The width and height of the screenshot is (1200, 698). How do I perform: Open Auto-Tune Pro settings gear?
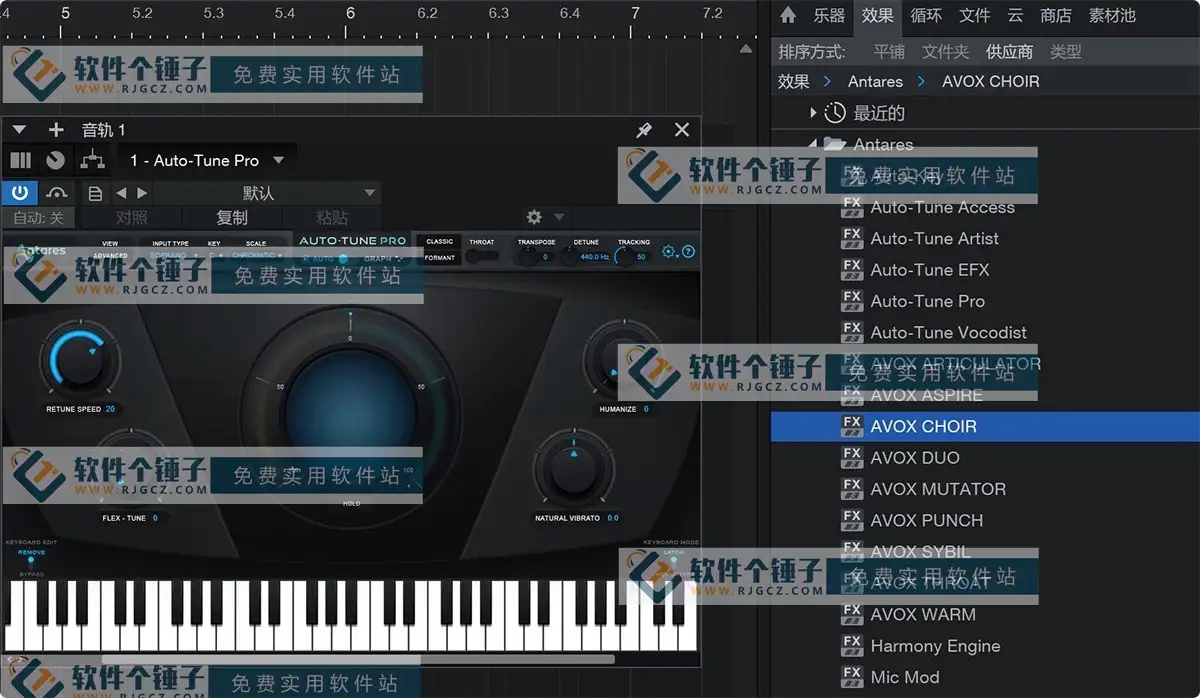click(x=669, y=252)
